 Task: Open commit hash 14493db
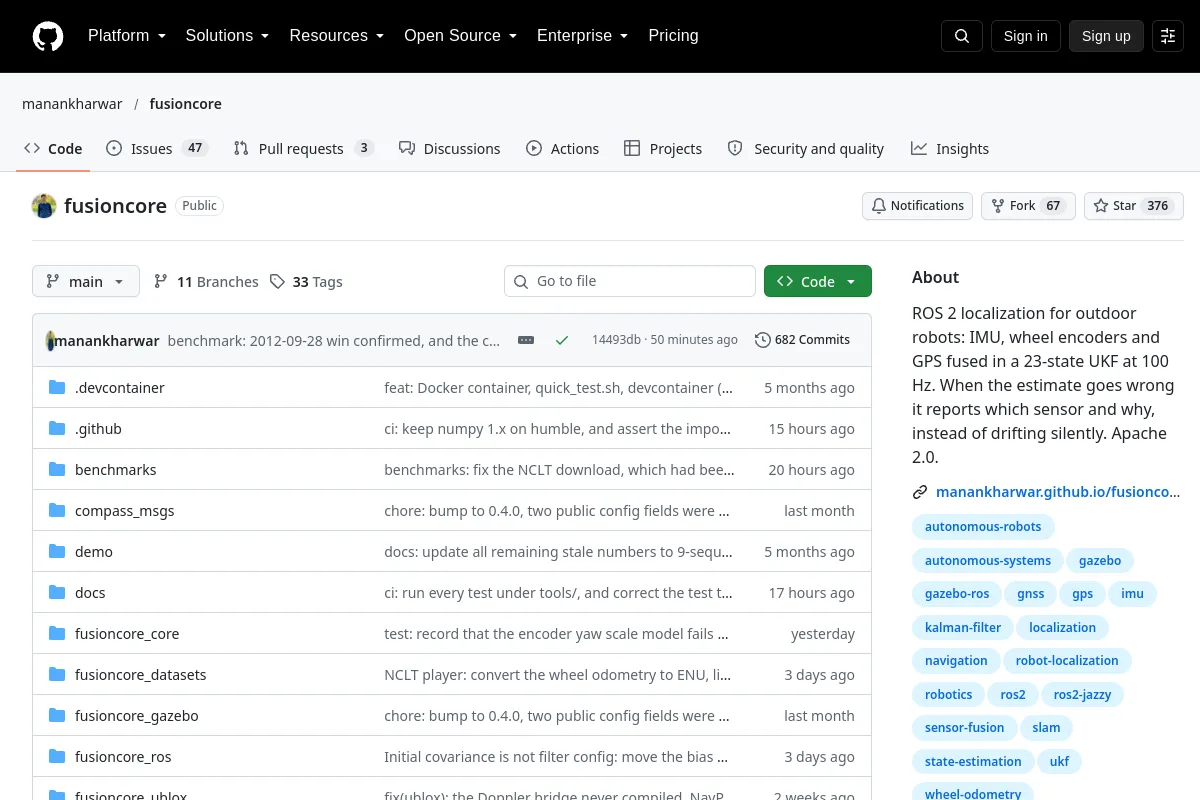click(x=616, y=340)
